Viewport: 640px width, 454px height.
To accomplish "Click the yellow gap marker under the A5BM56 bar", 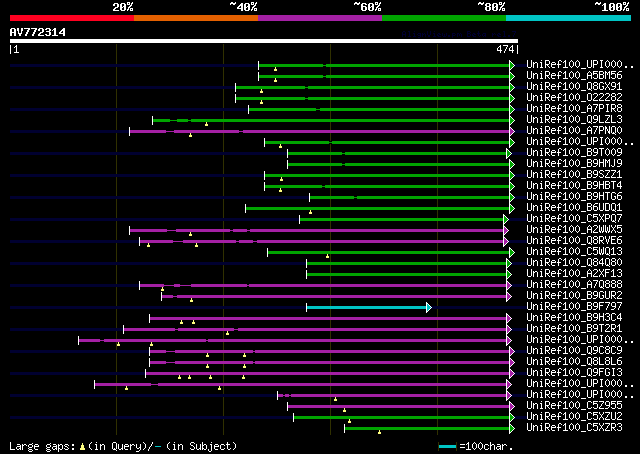I will point(276,80).
